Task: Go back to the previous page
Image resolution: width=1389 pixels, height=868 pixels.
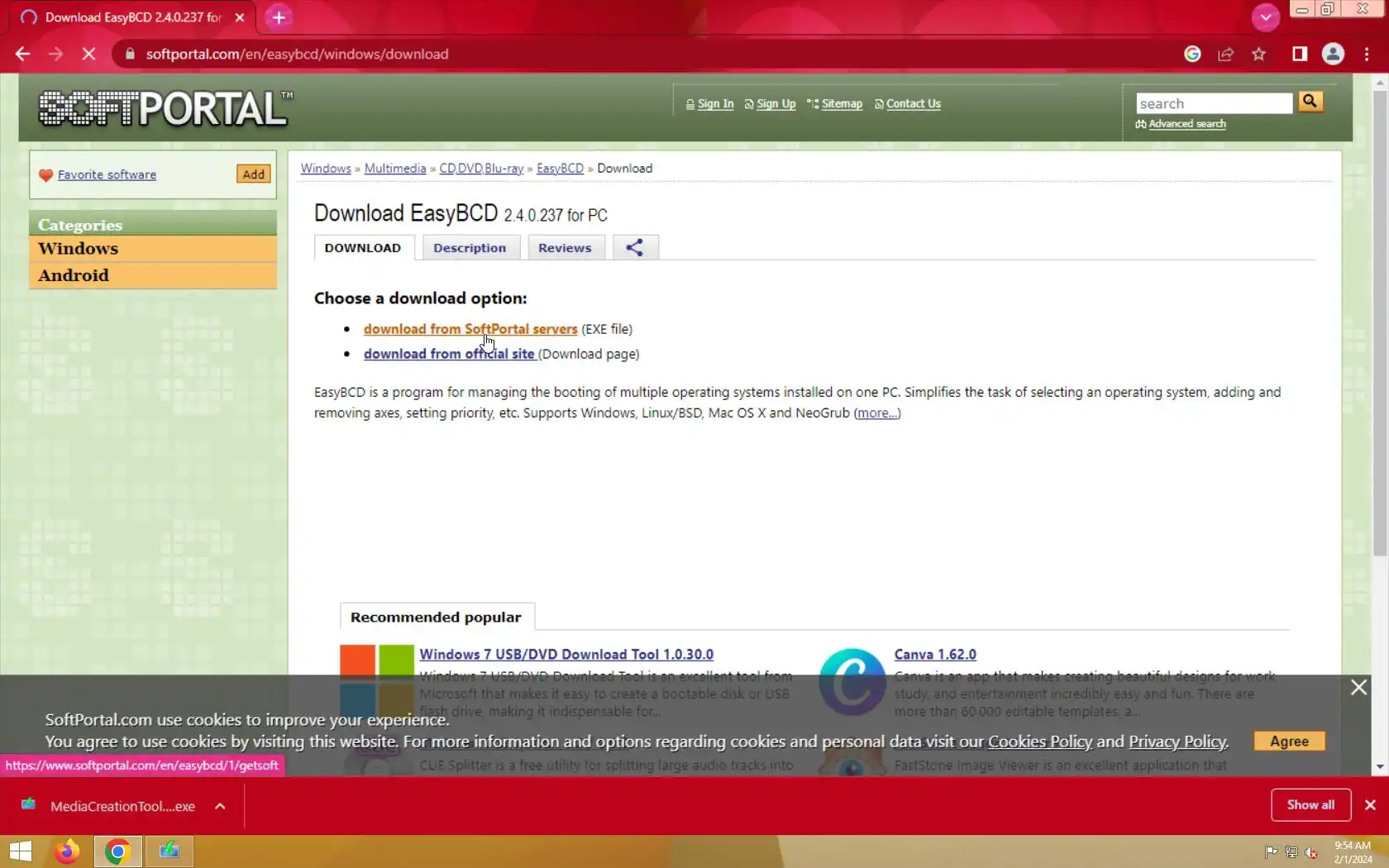Action: point(22,54)
